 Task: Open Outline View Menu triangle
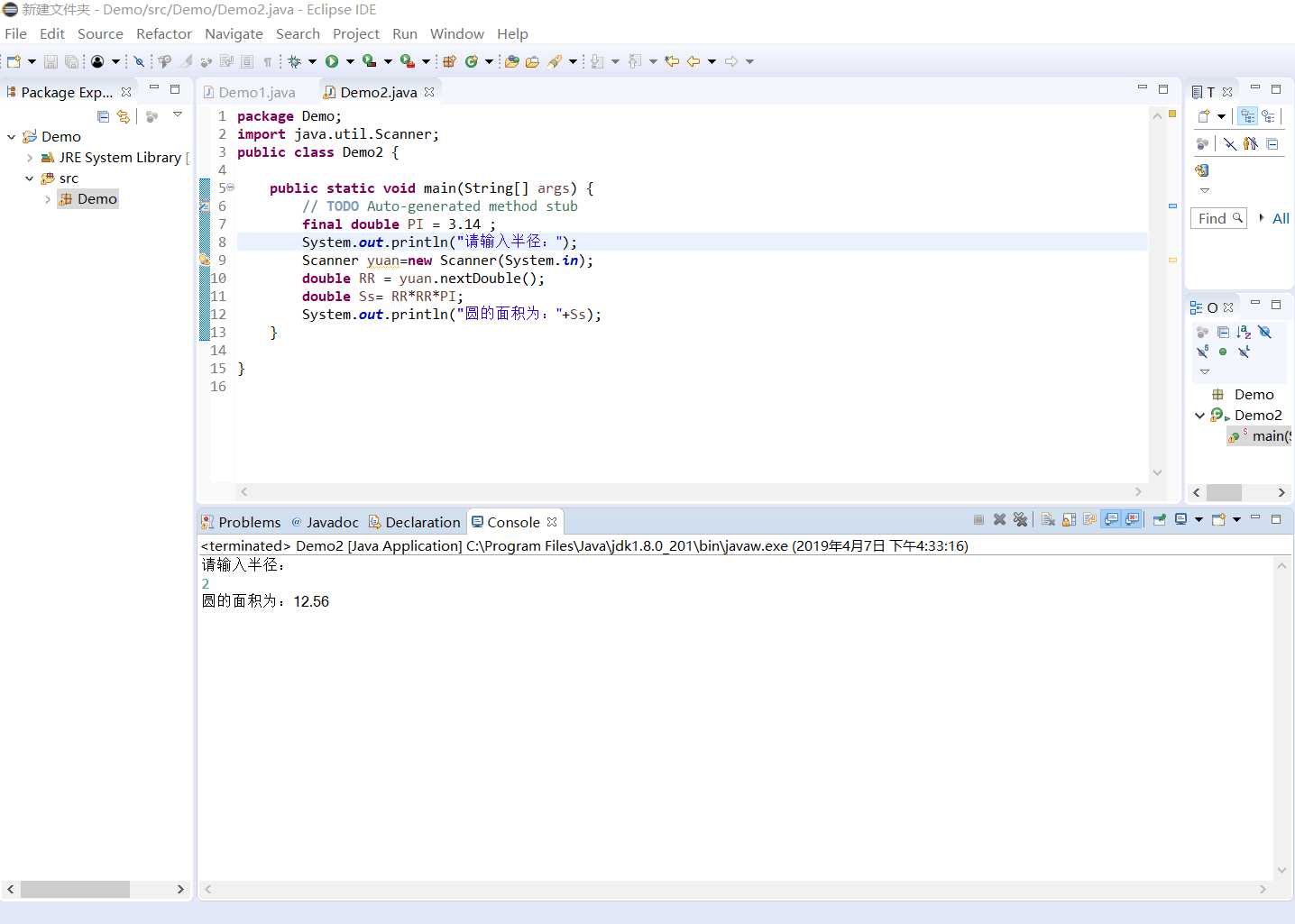tap(1204, 371)
